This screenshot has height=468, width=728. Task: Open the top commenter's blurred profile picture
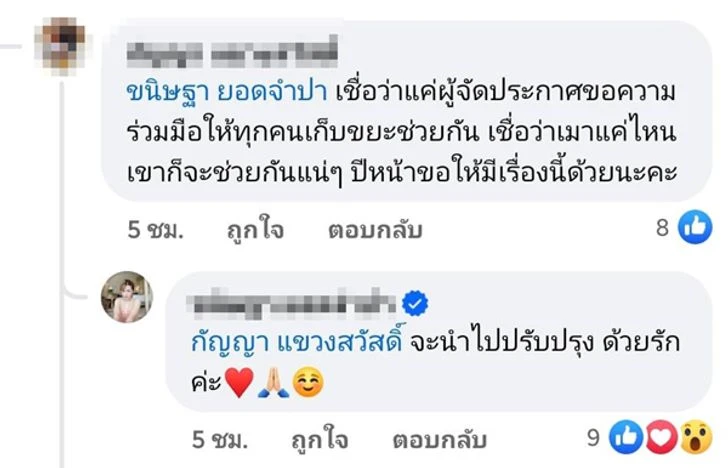(x=63, y=47)
